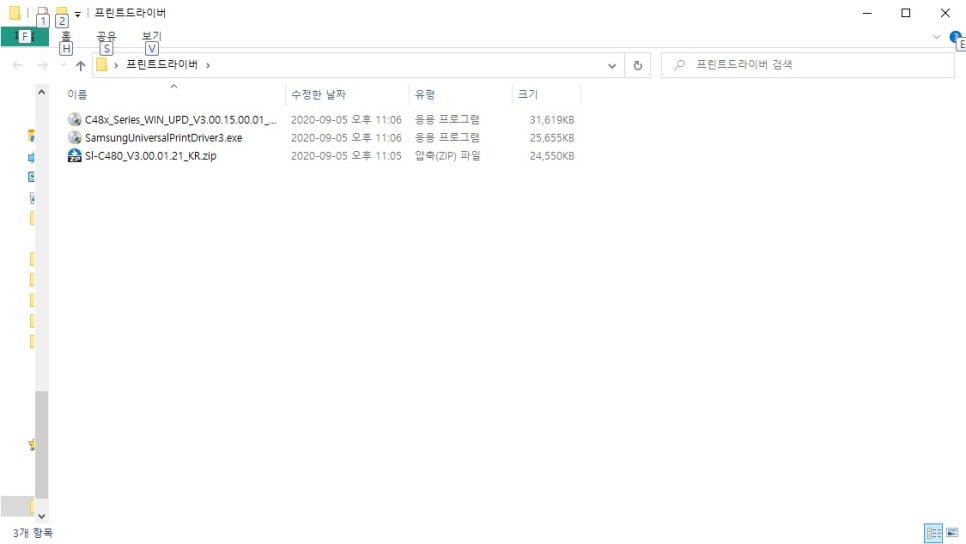This screenshot has height=544, width=966.
Task: Select file C48x_Series_WIN_UPD_V3.00.15.00.01
Action: tap(181, 120)
